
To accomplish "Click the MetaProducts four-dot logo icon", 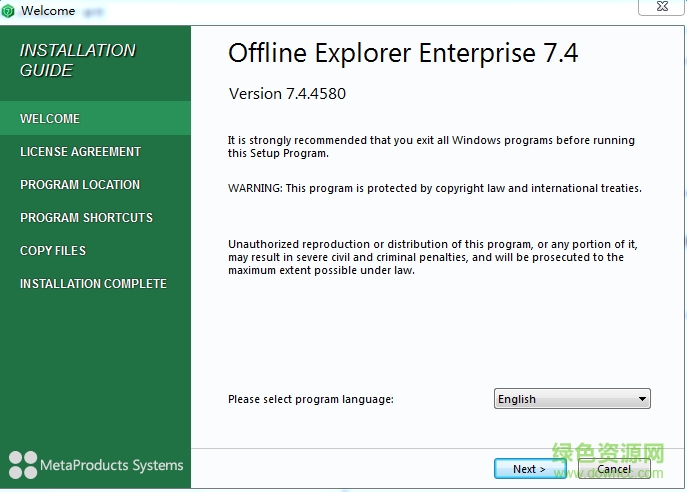I will (22, 465).
